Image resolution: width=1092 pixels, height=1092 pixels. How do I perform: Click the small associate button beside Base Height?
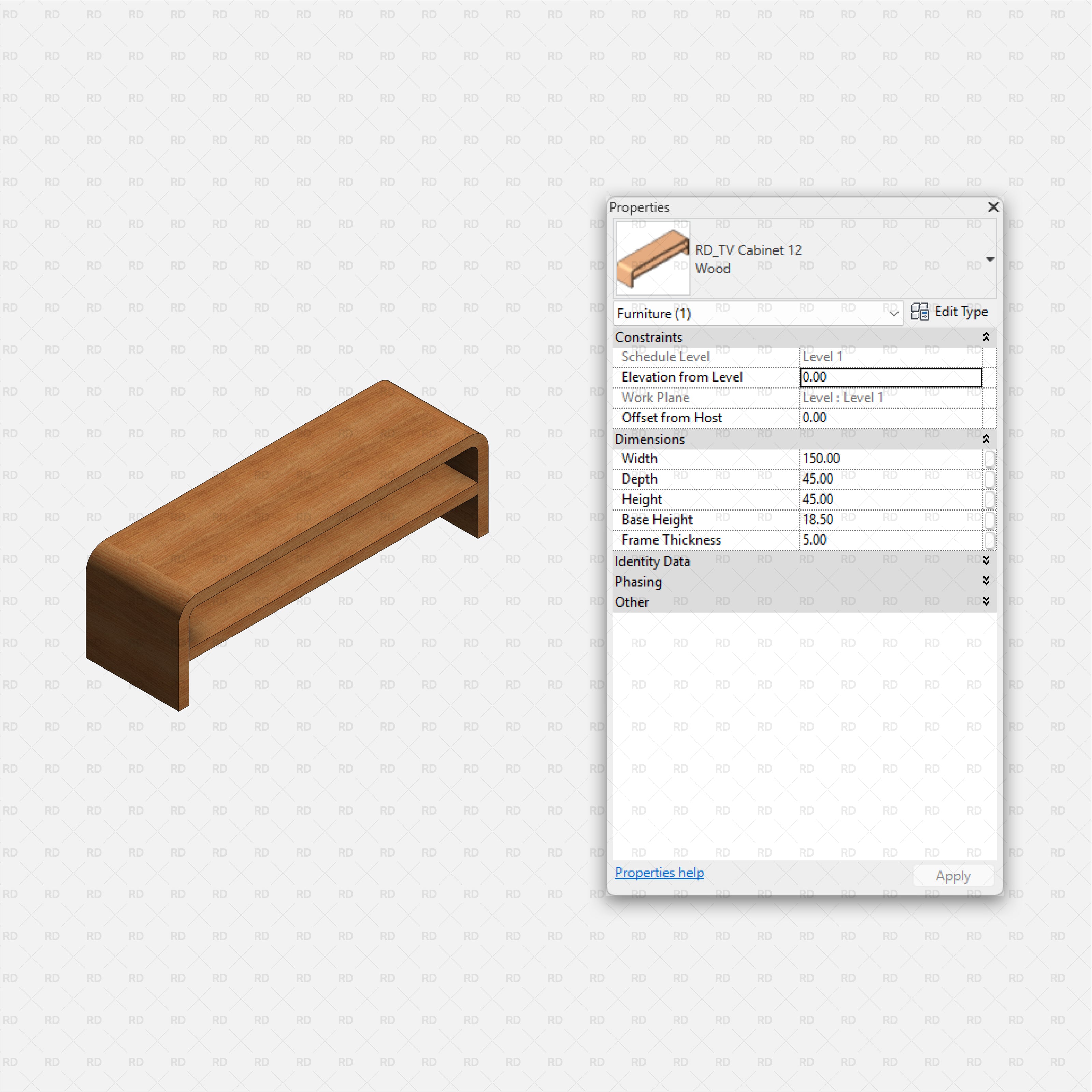tap(989, 519)
